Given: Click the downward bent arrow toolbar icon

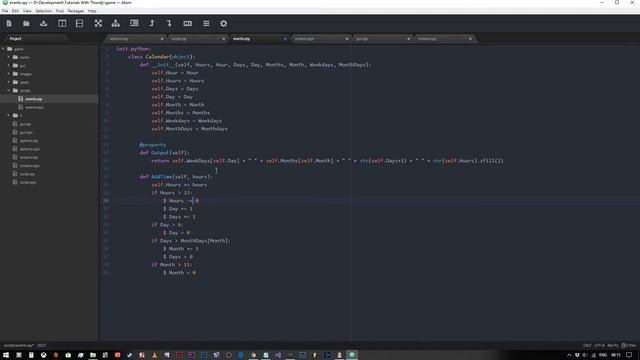Looking at the screenshot, I should click(x=169, y=24).
